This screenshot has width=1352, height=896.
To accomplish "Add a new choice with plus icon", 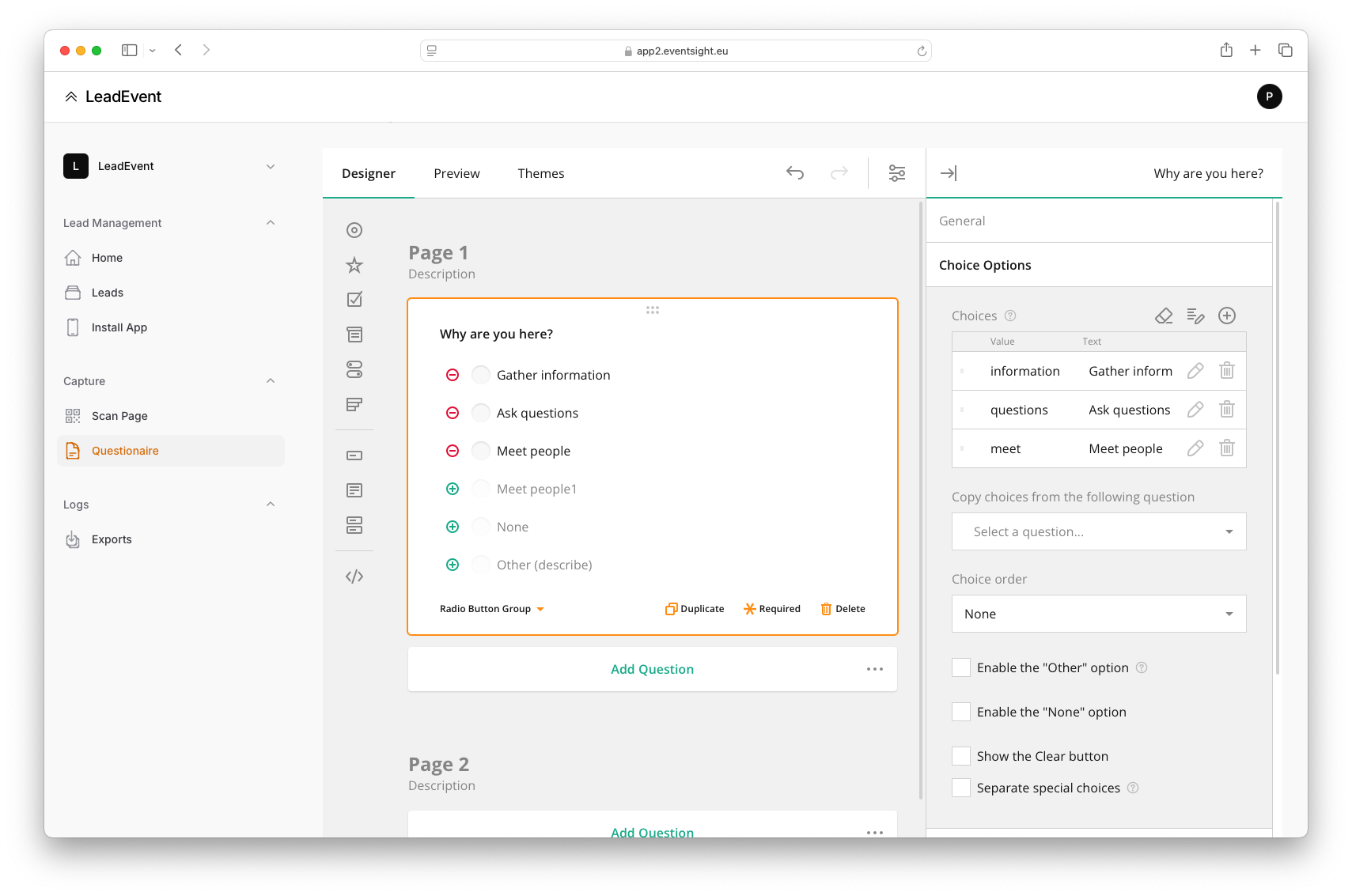I will 1226,316.
